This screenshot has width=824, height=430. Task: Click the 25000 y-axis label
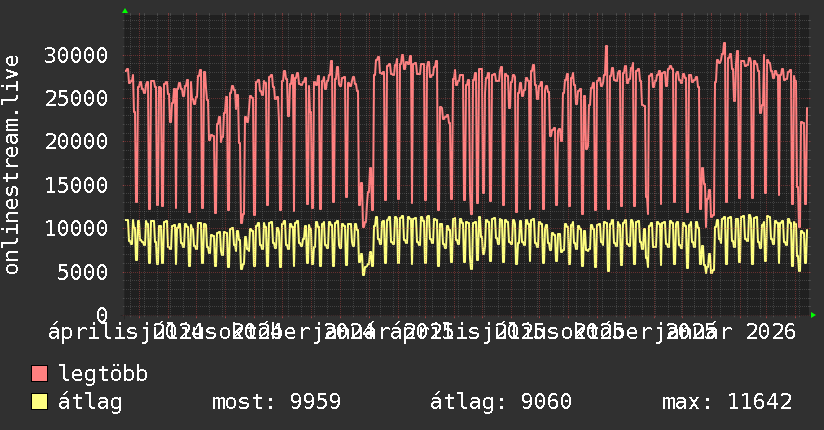[x=76, y=98]
